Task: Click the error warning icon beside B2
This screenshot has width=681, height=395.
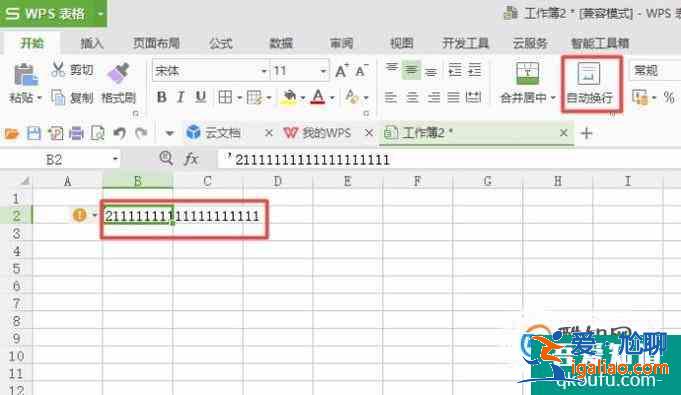Action: click(x=79, y=215)
